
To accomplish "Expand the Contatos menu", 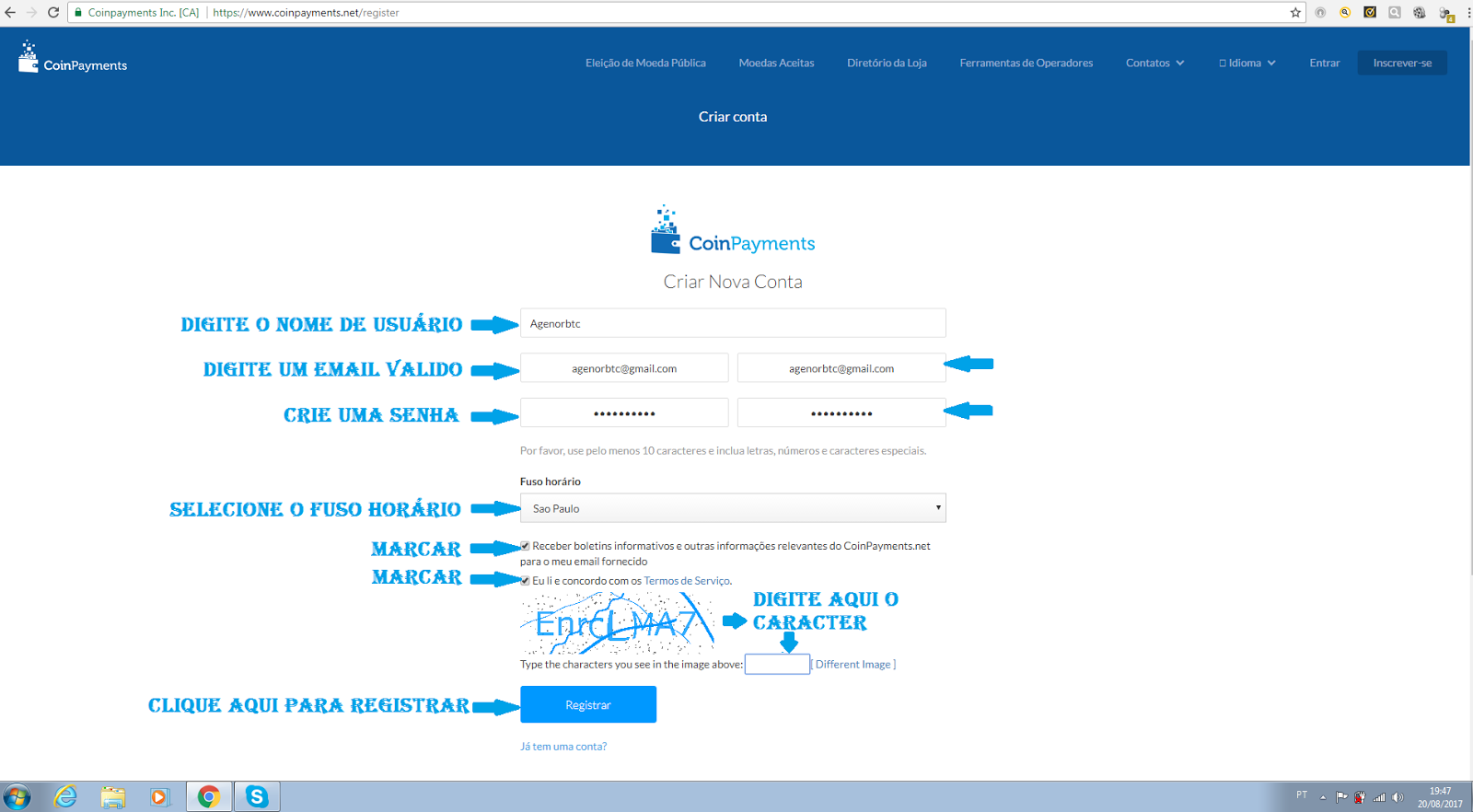I will [1154, 63].
